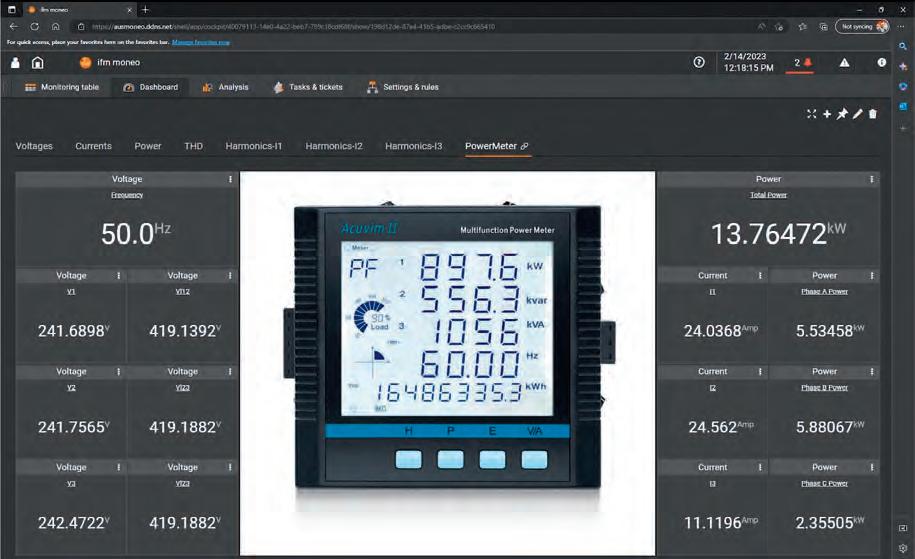Reload the browser page
The height and width of the screenshot is (559, 915).
tap(34, 26)
